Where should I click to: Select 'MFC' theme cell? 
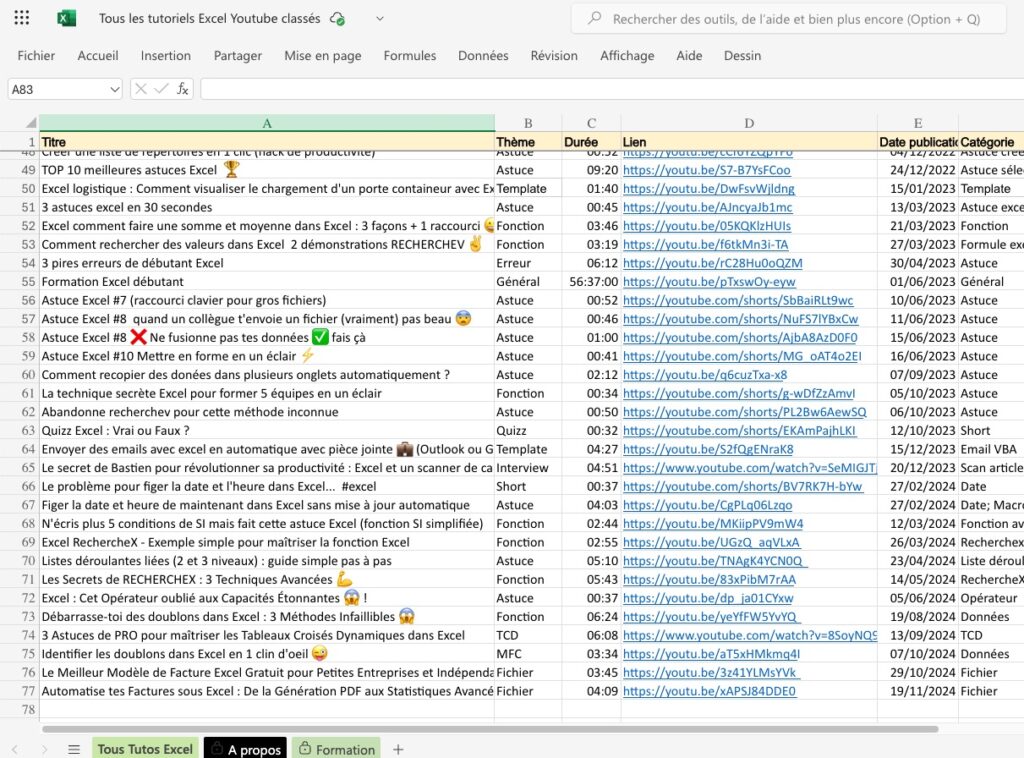pyautogui.click(x=528, y=654)
